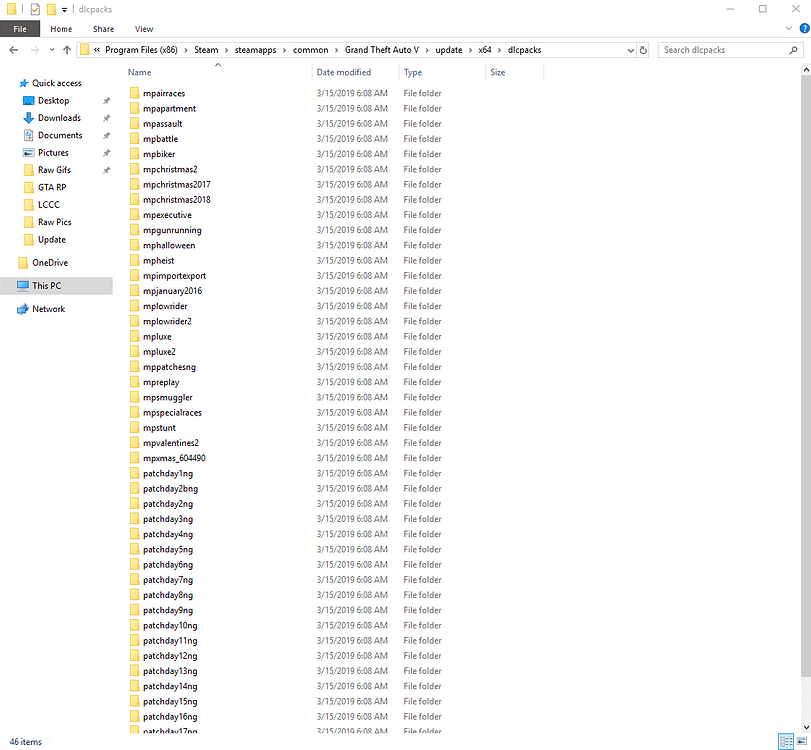Click folder icon of mpheist
Screen dimensions: 811x750
(134, 260)
